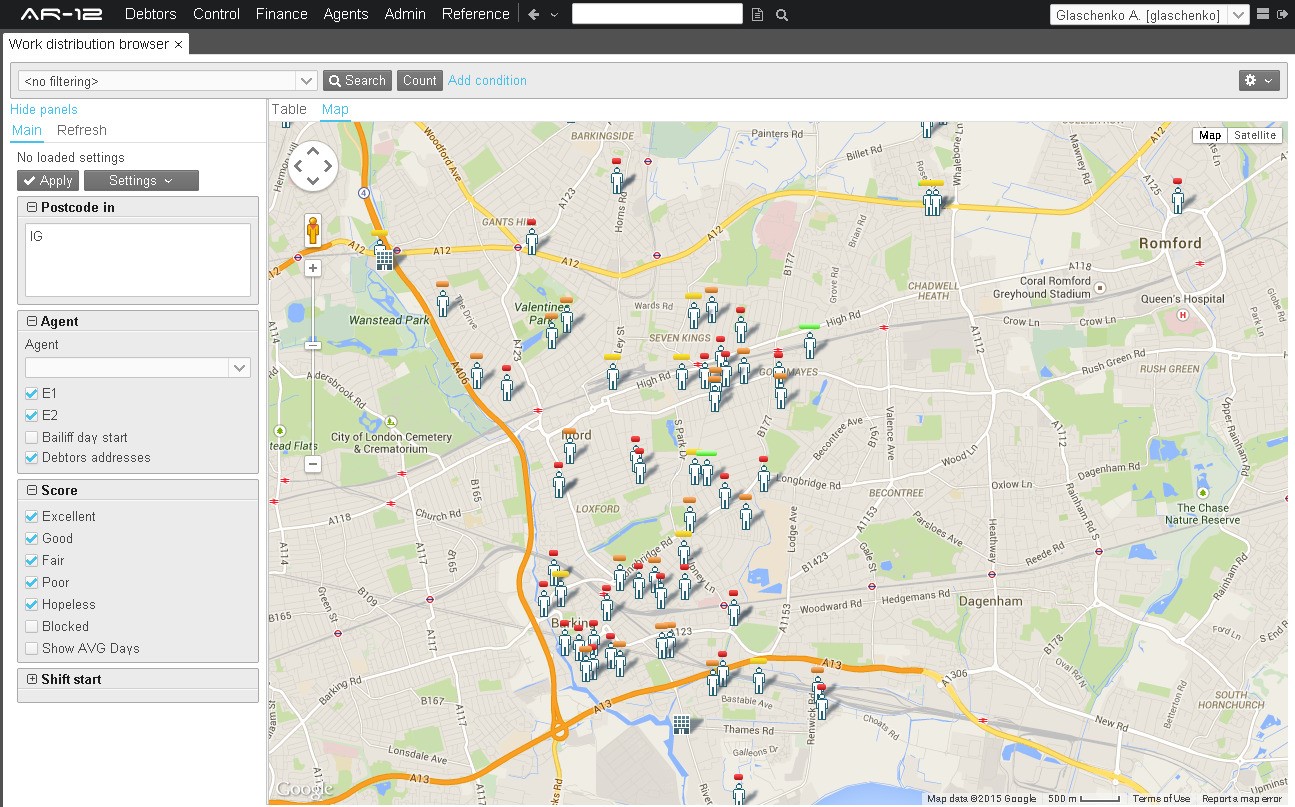Switch to the Table tab
This screenshot has height=807, width=1295.
tap(289, 110)
